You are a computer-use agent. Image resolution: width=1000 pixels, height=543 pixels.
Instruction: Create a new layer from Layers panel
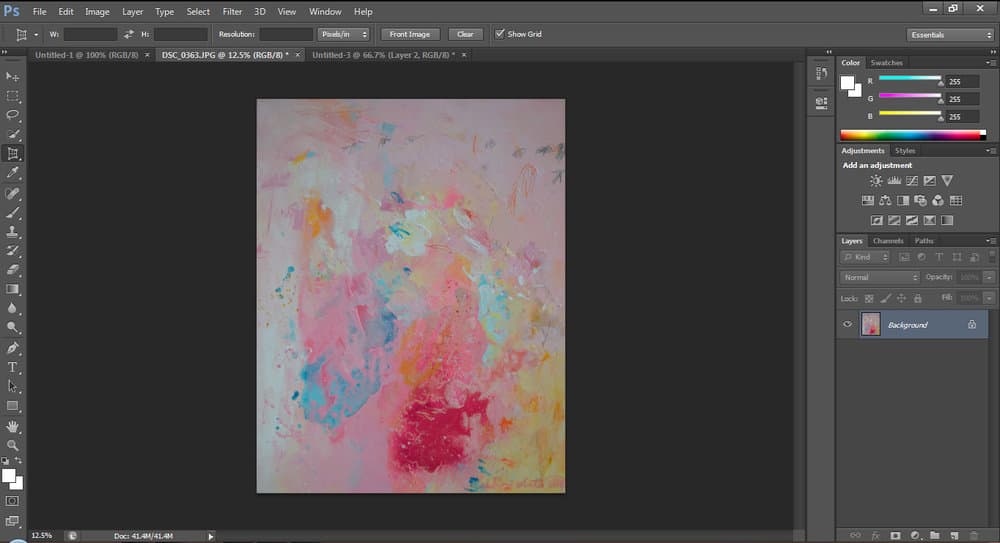coord(954,535)
